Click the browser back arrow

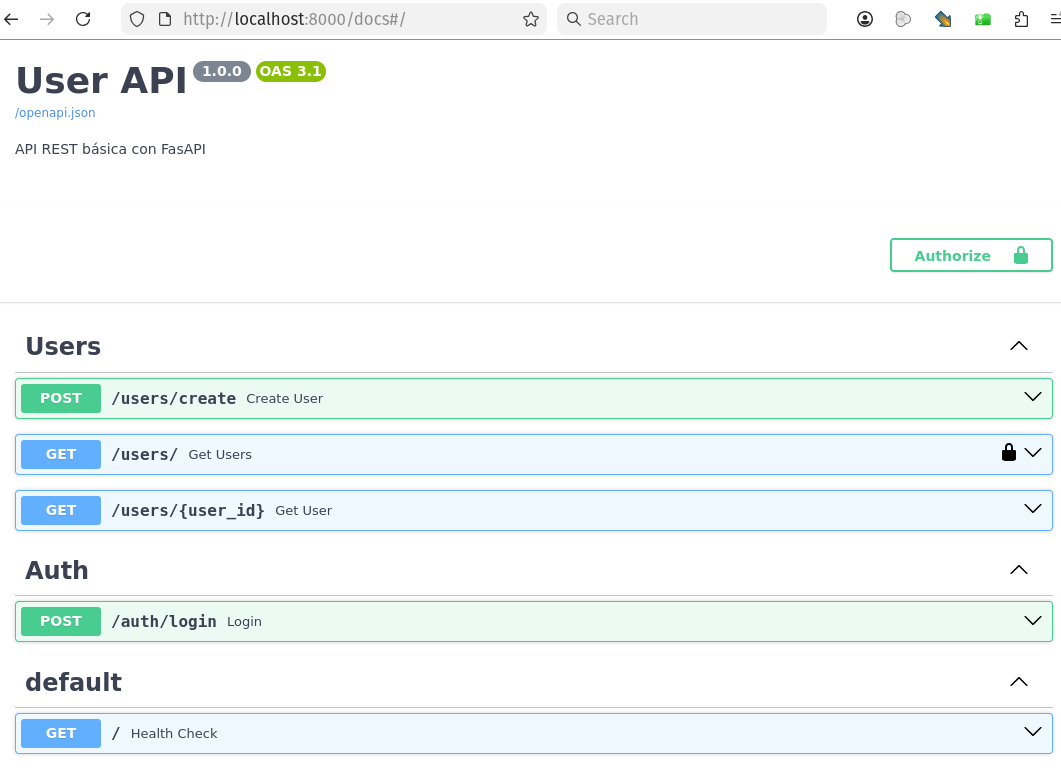tap(12, 19)
